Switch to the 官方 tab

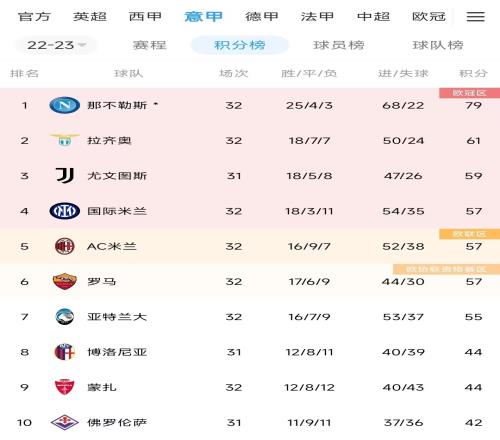(34, 16)
